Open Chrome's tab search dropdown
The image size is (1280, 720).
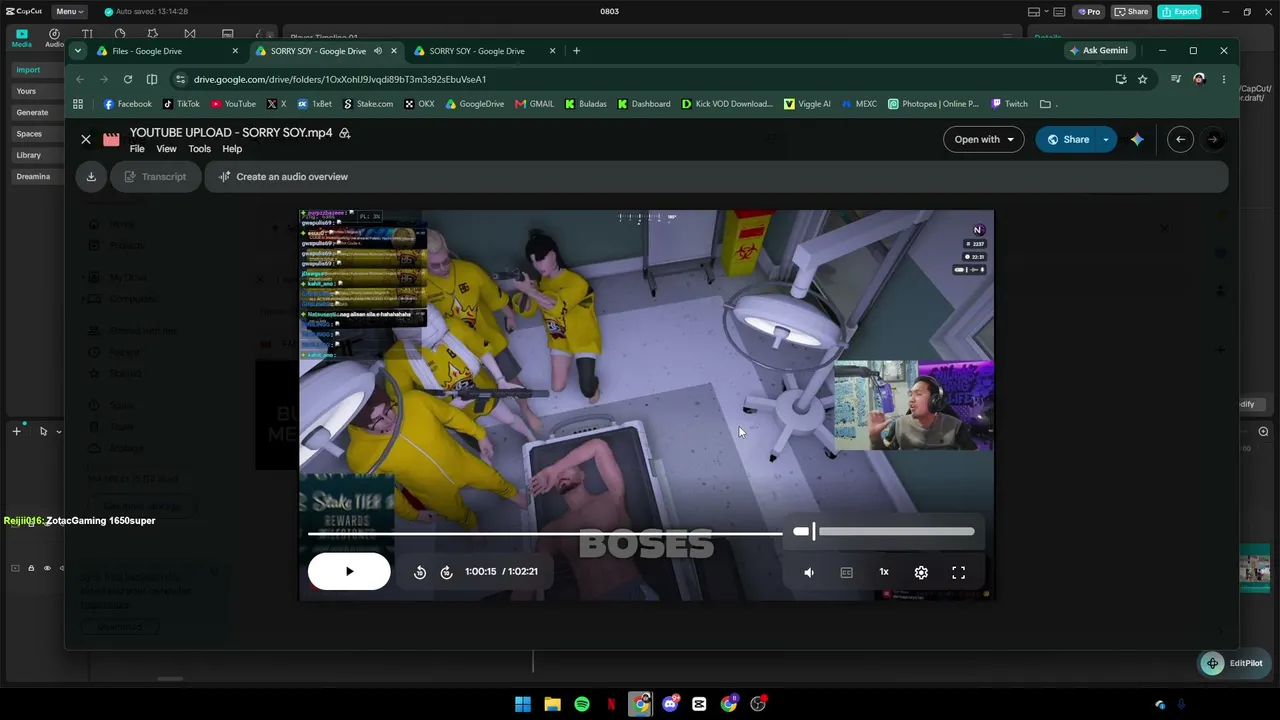pos(78,51)
